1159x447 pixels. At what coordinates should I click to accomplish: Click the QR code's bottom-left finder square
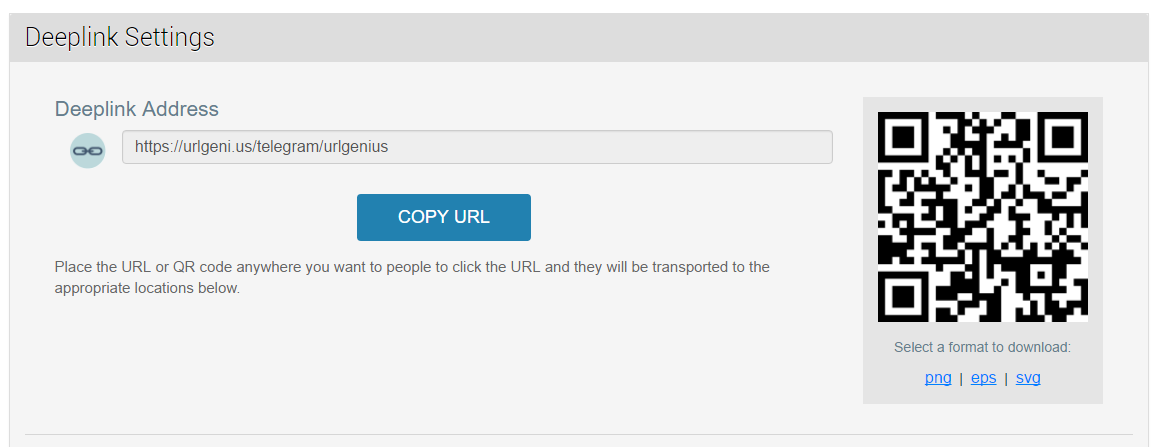pos(903,296)
